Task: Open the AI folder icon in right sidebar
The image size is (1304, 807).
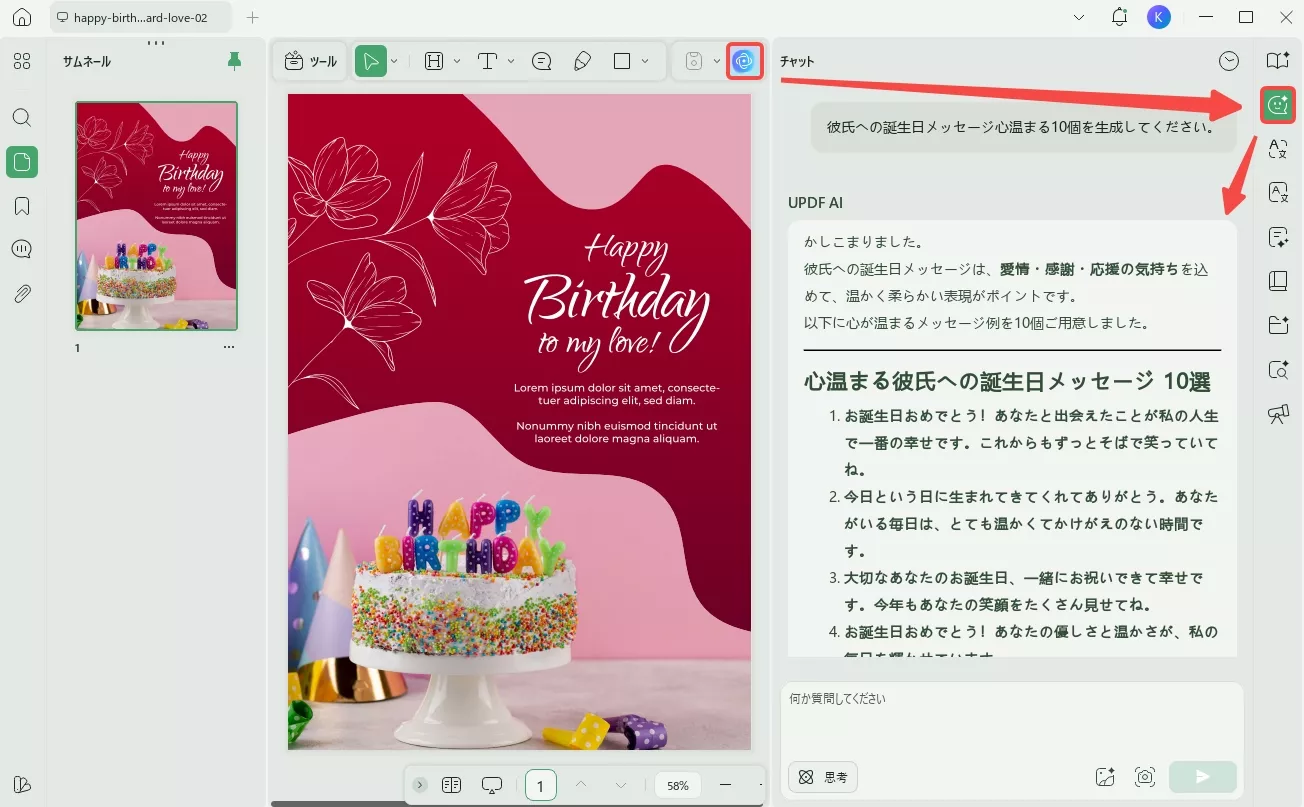Action: click(x=1278, y=325)
